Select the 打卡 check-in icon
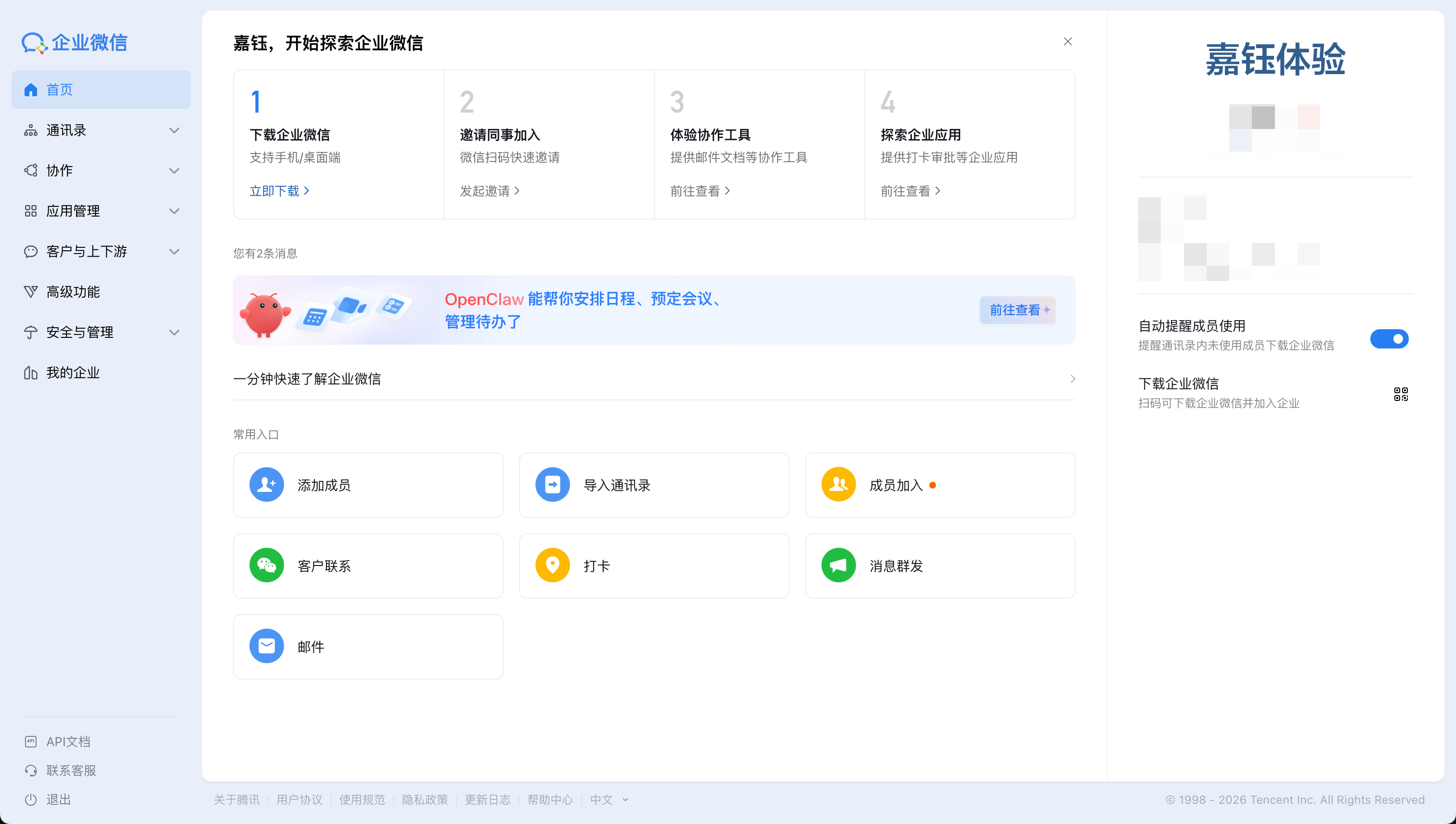This screenshot has width=1456, height=824. click(x=552, y=565)
